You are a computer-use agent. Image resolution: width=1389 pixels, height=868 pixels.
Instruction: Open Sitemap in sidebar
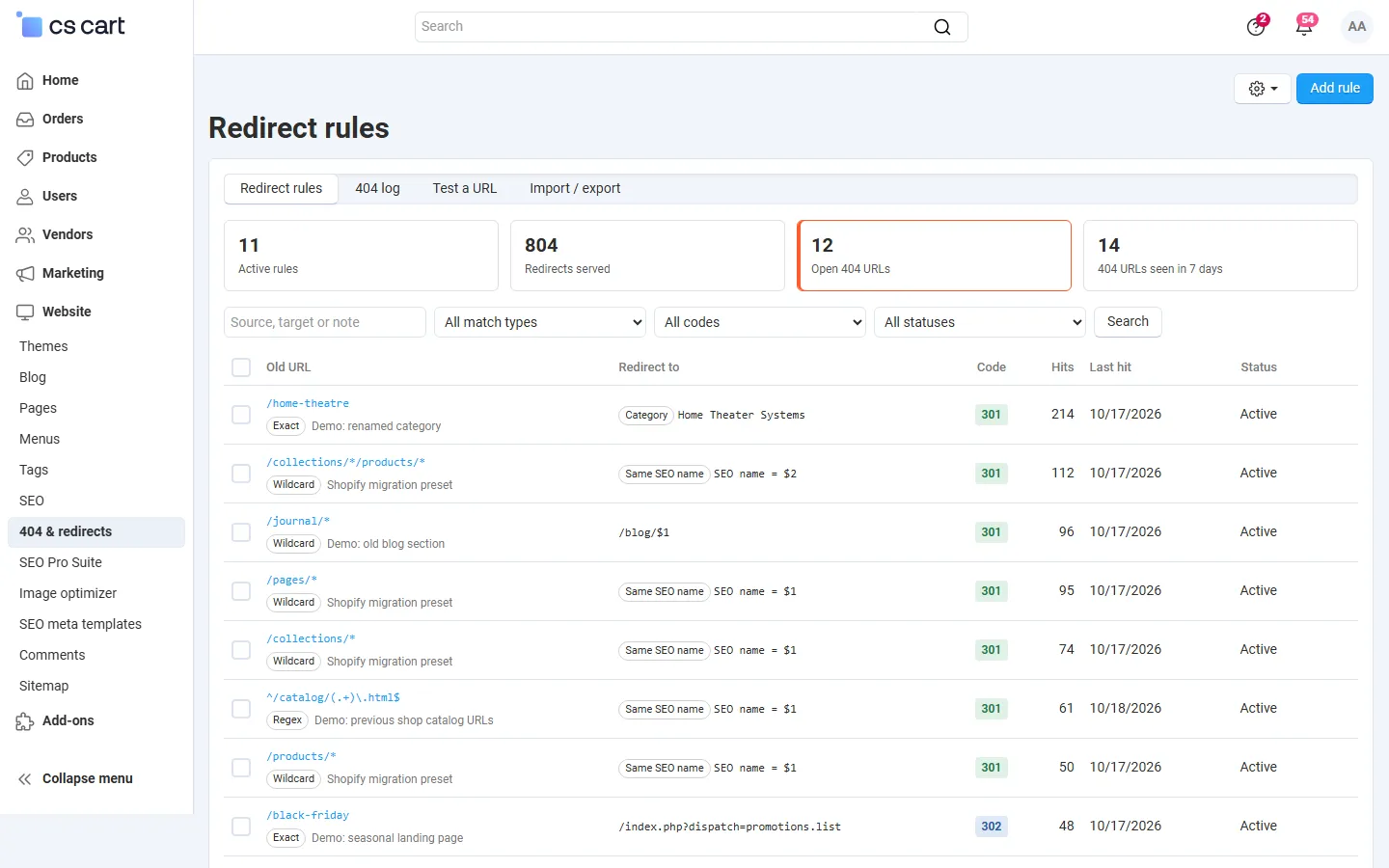[x=44, y=687]
